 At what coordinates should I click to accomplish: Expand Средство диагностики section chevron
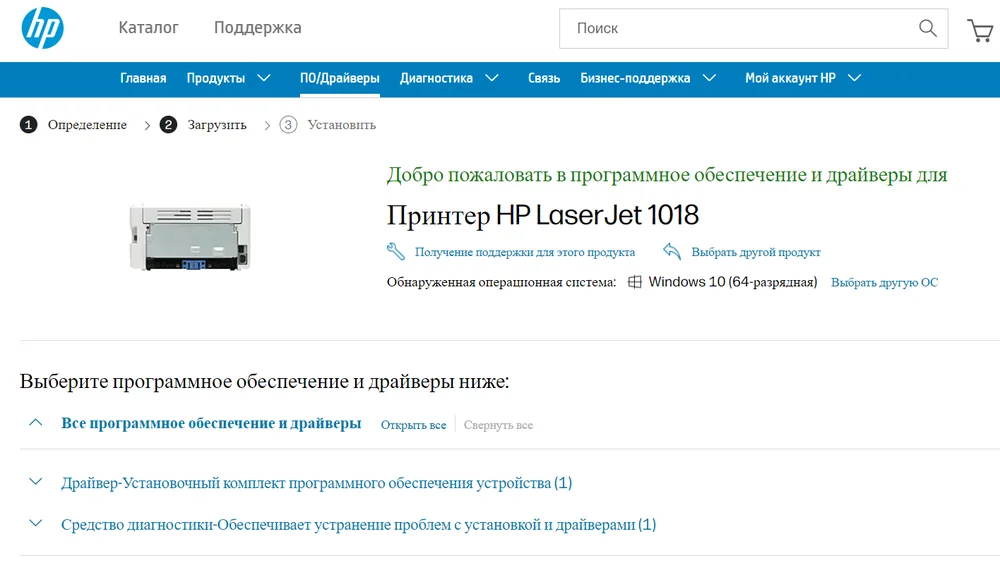coord(36,523)
